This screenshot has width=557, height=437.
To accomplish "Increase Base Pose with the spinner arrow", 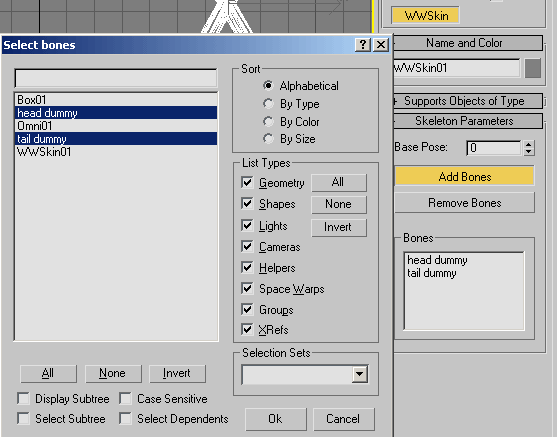I will (x=529, y=144).
